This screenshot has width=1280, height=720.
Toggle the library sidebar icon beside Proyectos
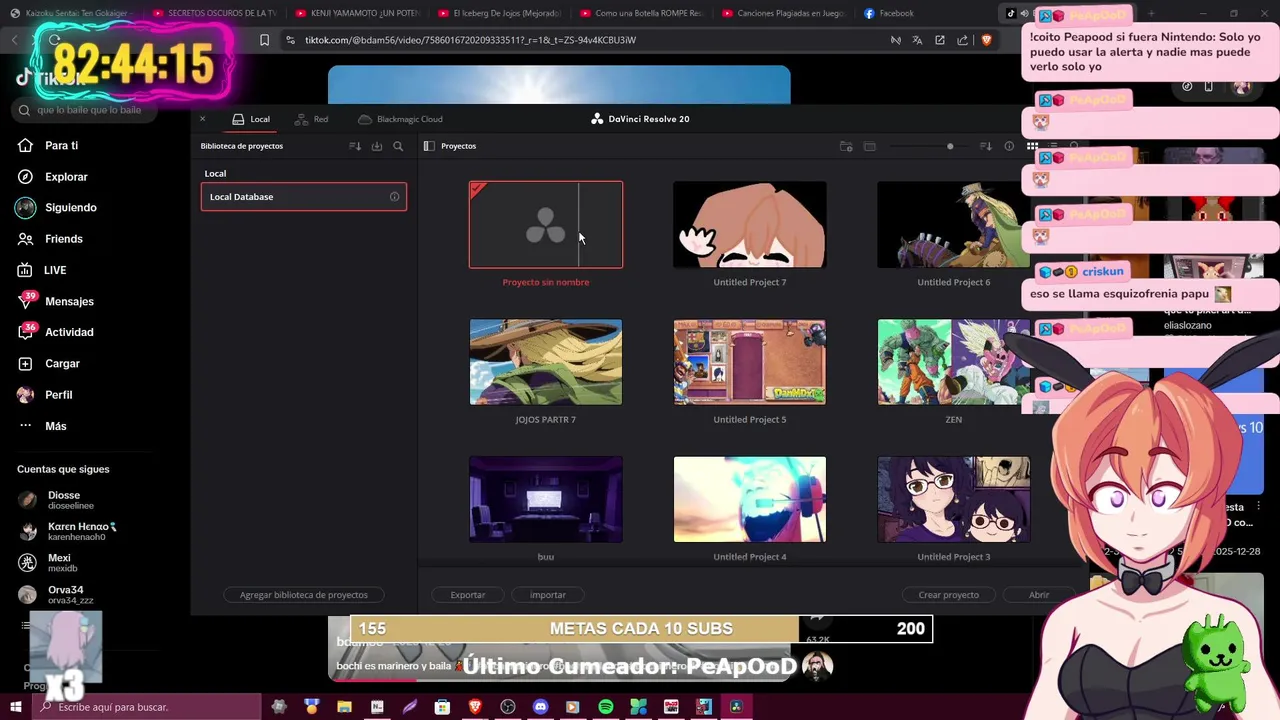[429, 146]
